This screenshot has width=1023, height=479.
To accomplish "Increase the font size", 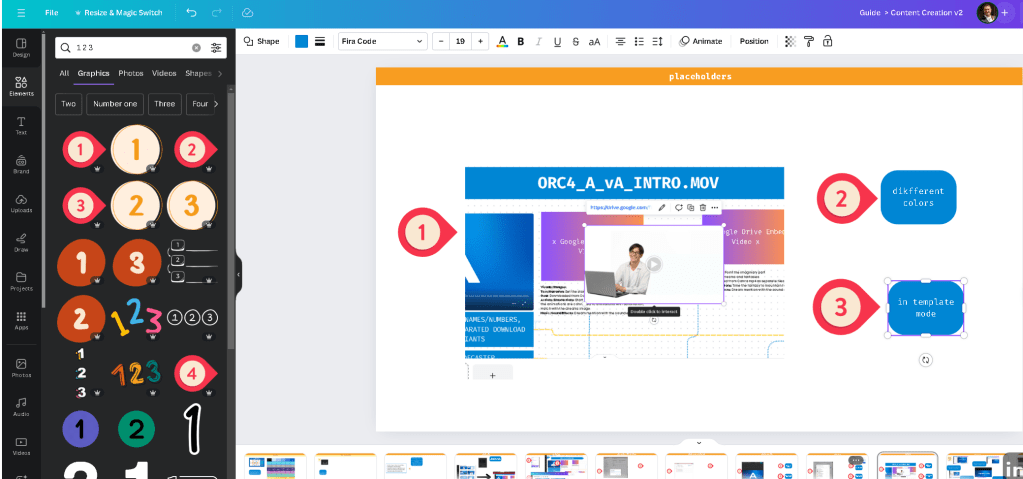I will click(x=480, y=41).
